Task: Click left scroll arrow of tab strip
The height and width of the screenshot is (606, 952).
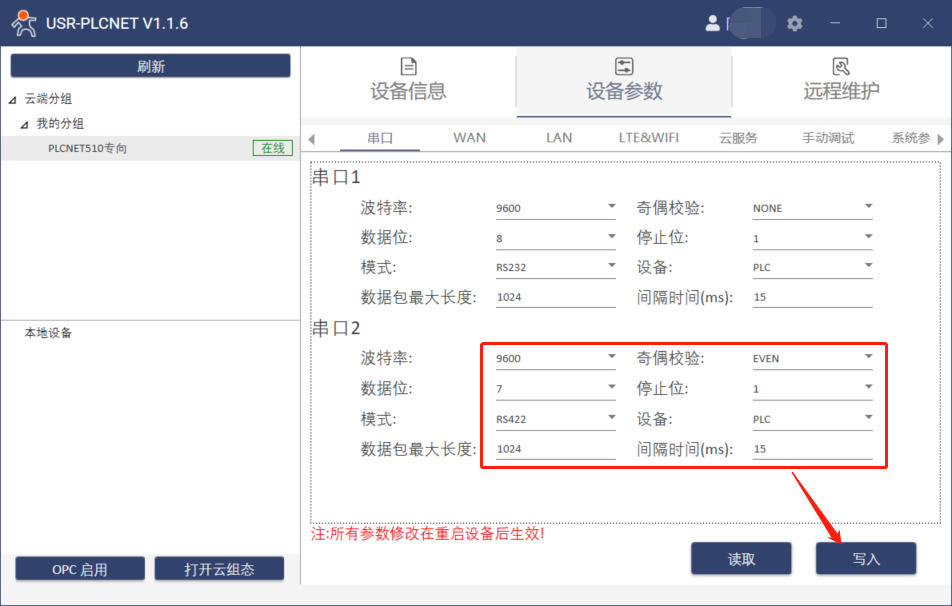Action: 311,139
